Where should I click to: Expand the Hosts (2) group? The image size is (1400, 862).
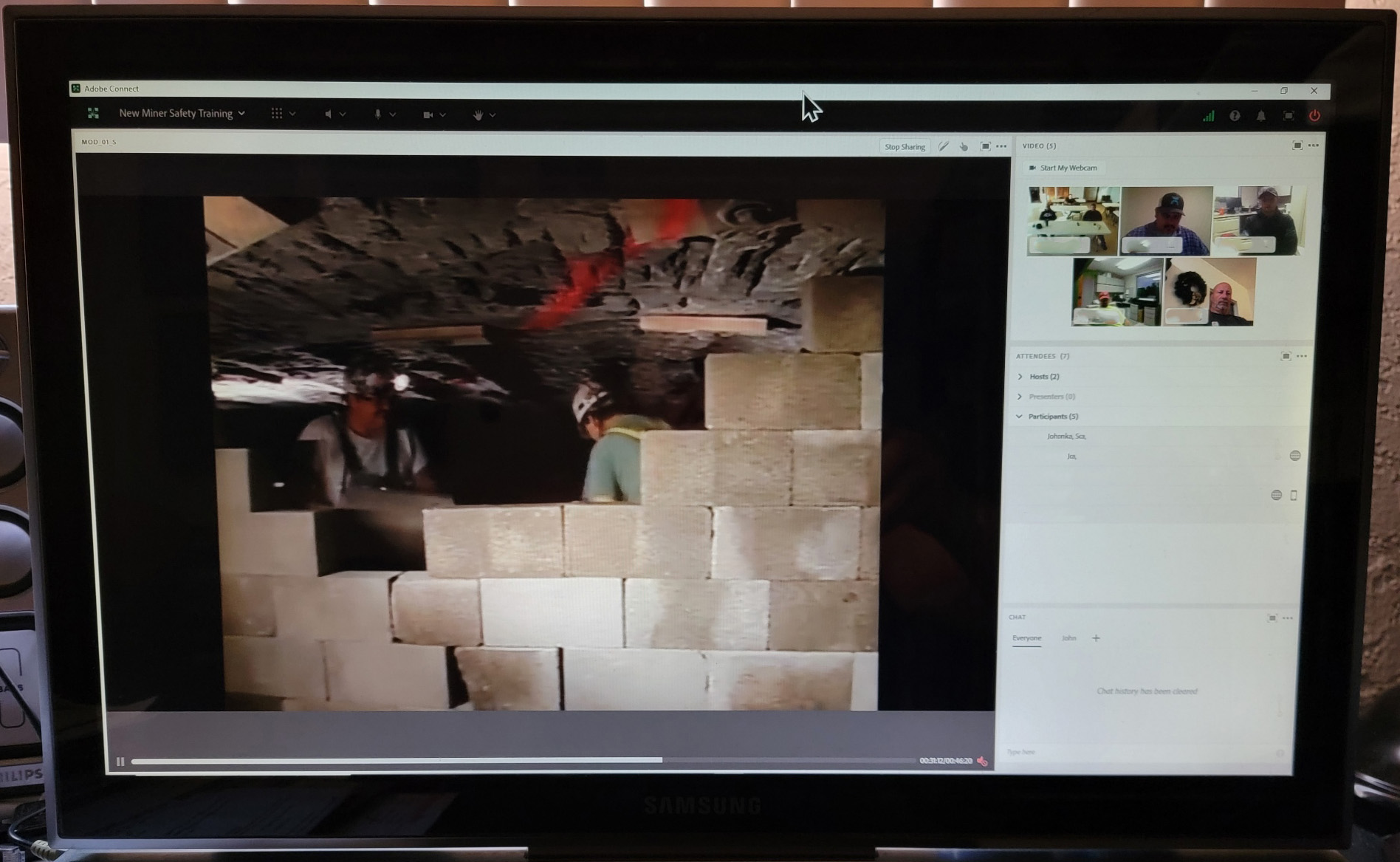pyautogui.click(x=1020, y=377)
